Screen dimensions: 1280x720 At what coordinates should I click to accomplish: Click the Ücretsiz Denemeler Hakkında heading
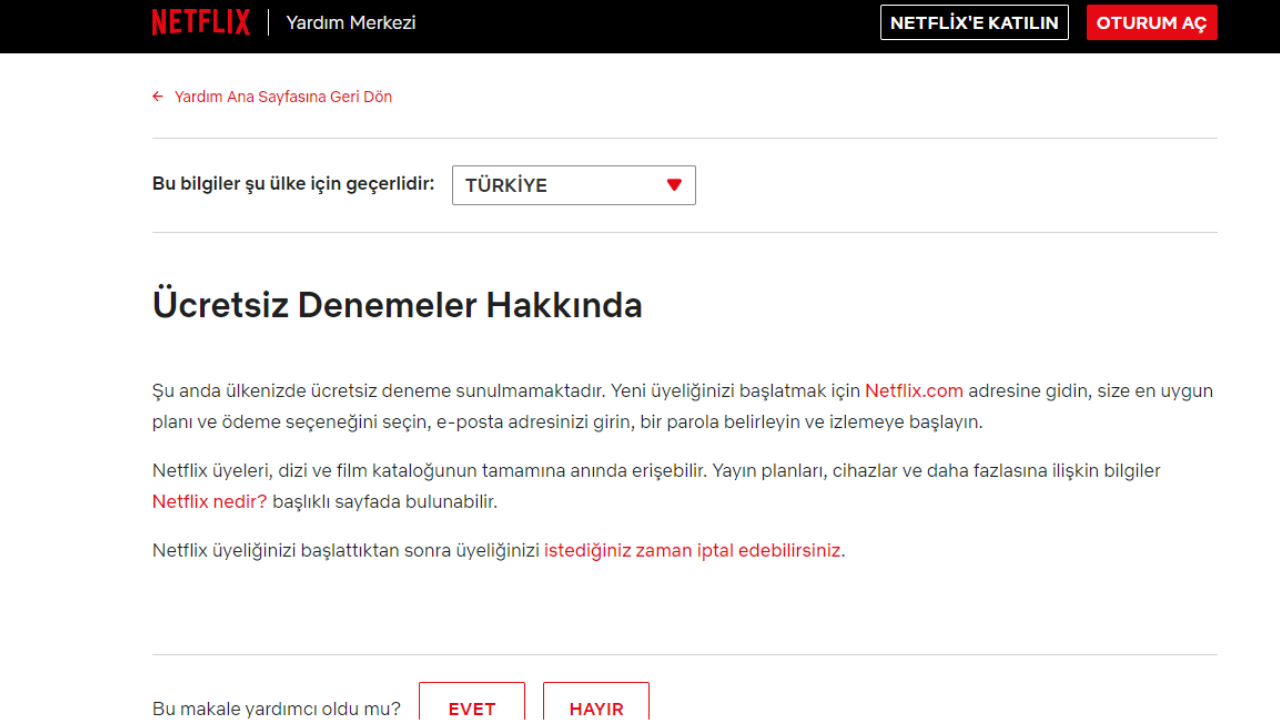pos(397,305)
